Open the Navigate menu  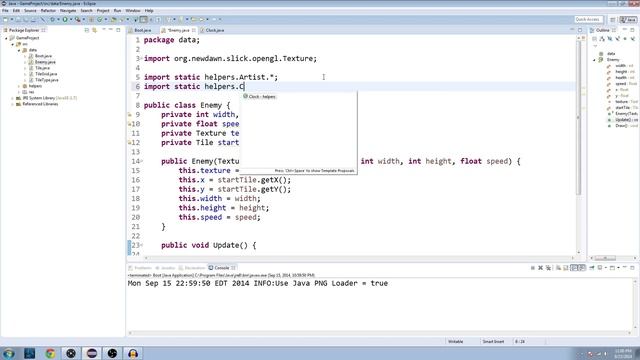coord(68,11)
